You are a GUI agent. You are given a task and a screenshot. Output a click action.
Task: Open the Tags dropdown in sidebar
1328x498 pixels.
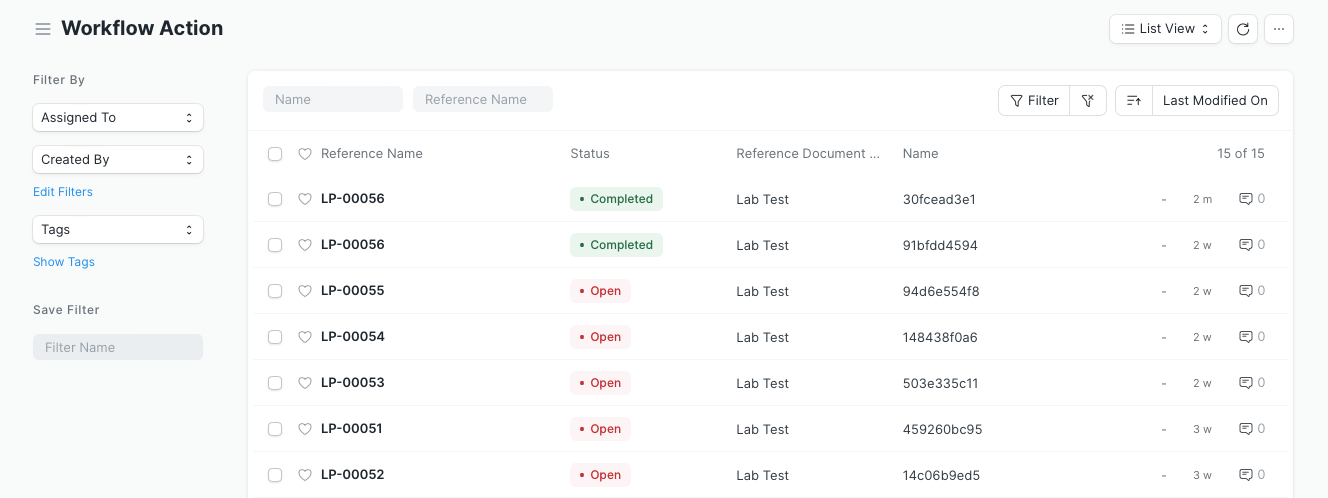118,230
